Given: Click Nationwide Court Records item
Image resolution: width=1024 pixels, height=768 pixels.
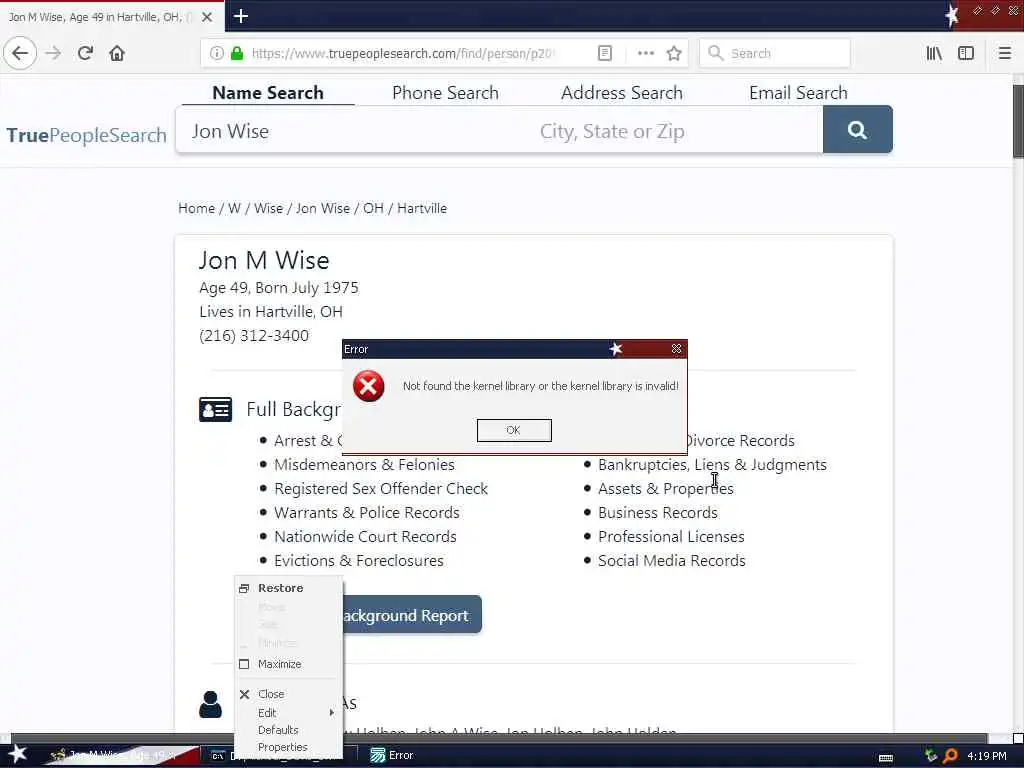Looking at the screenshot, I should (x=365, y=537).
